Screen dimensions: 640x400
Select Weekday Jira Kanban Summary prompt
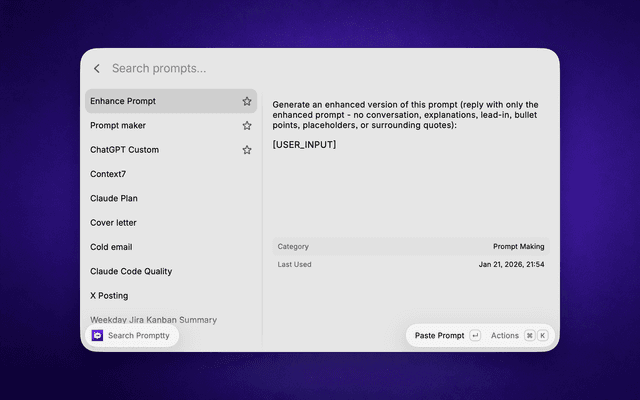pos(153,320)
